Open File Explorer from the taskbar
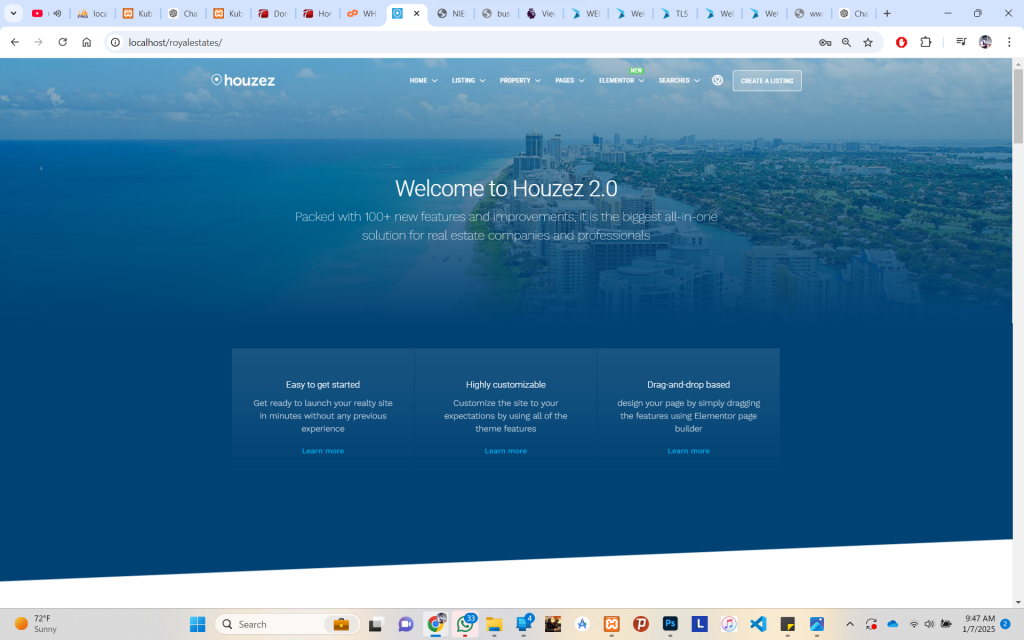This screenshot has height=640, width=1024. tap(494, 625)
